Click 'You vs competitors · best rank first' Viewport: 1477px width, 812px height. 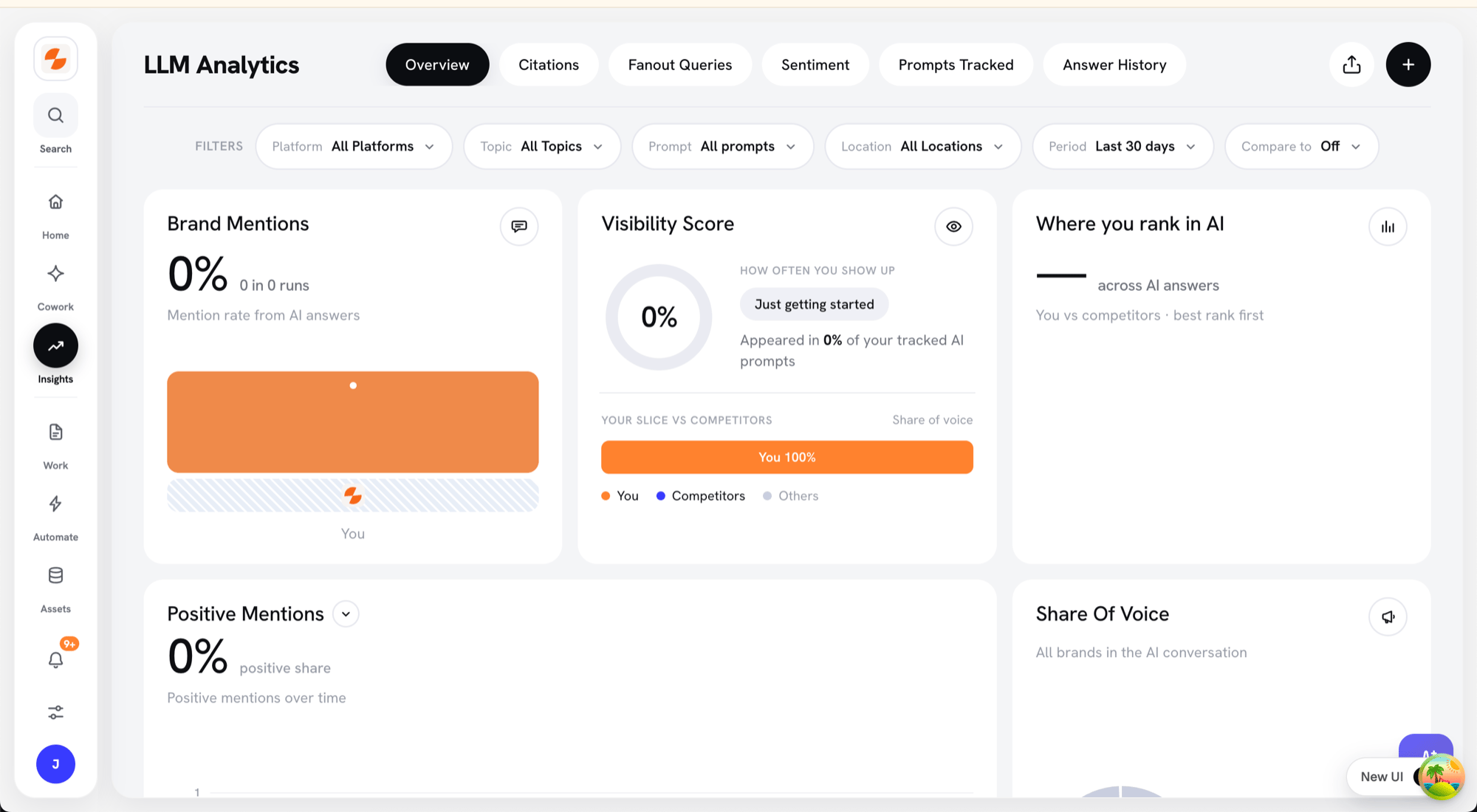(x=1149, y=315)
